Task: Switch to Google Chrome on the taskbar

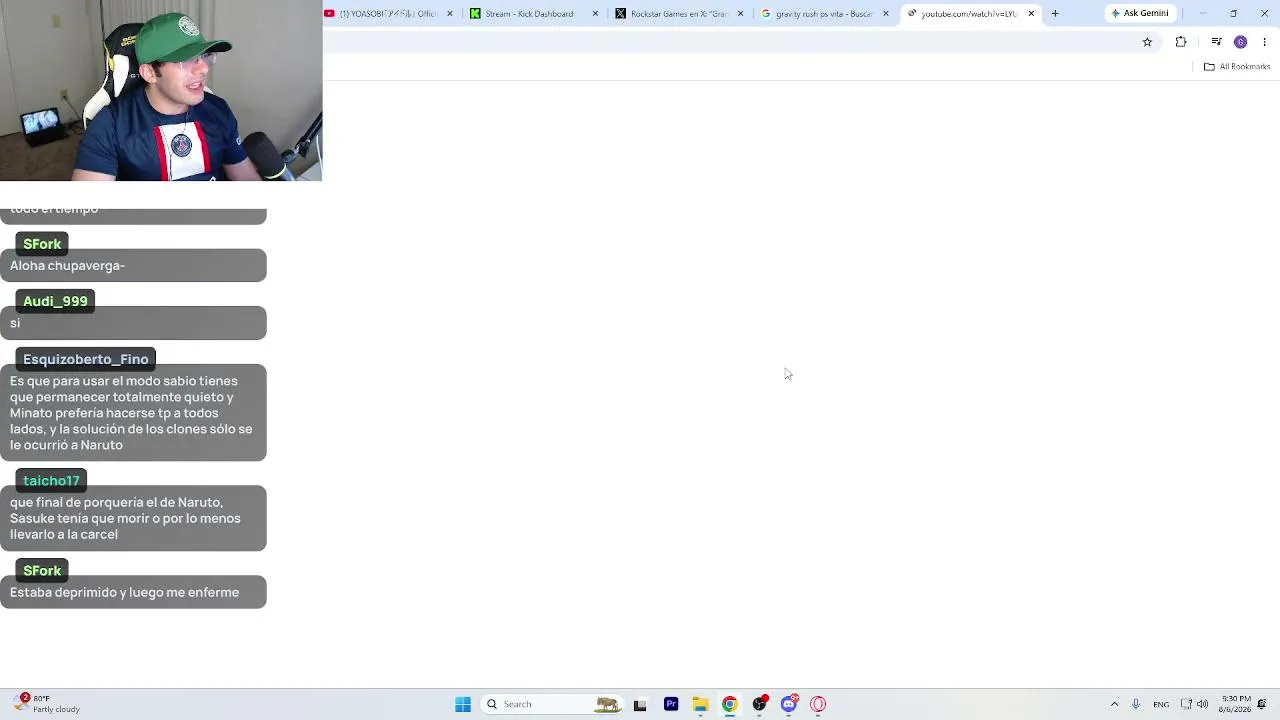Action: pyautogui.click(x=730, y=704)
